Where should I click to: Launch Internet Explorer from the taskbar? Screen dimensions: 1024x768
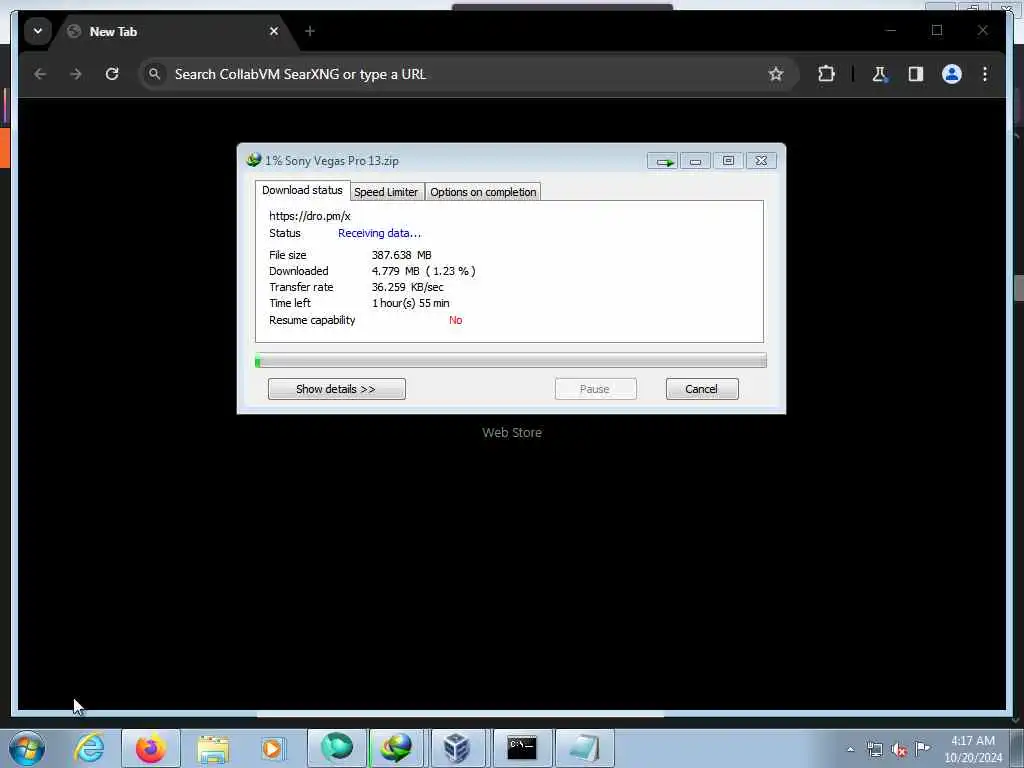[89, 748]
